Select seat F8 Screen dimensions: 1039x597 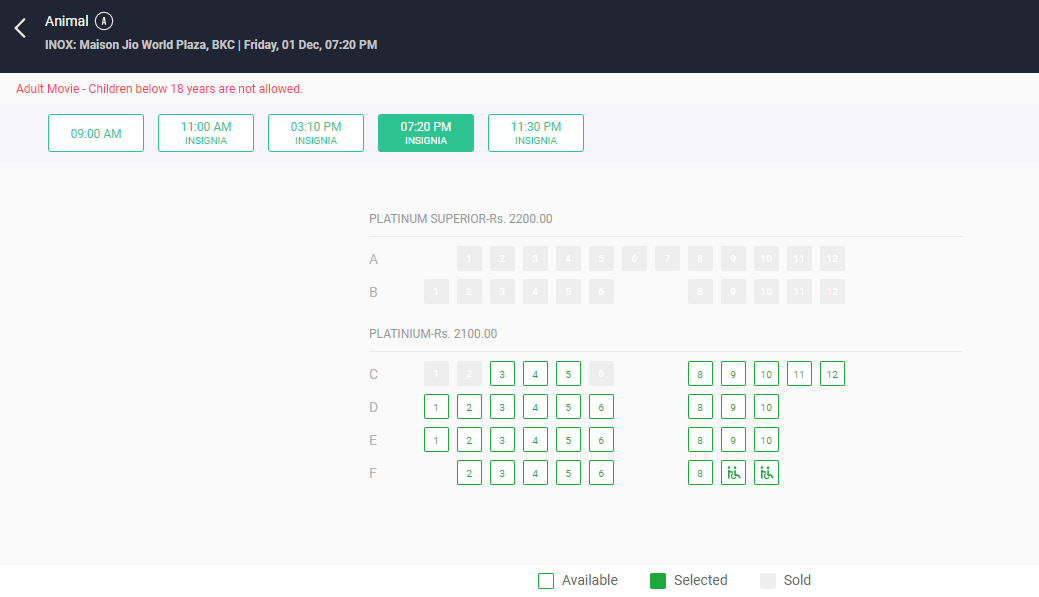point(700,472)
